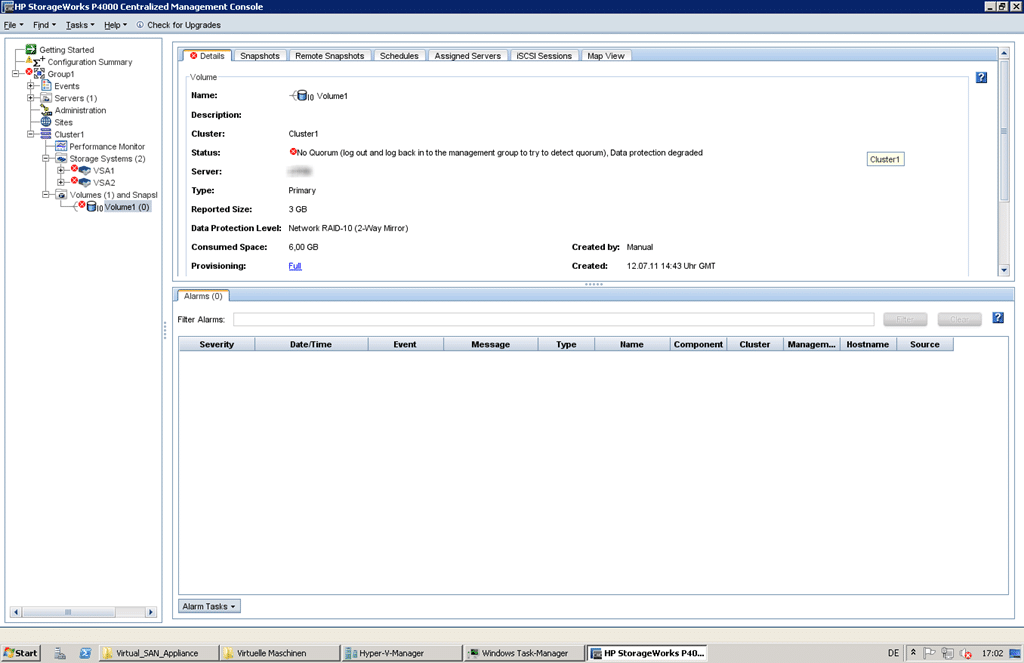Select the Alarms (0) tab
Image resolution: width=1024 pixels, height=663 pixels.
(x=203, y=296)
